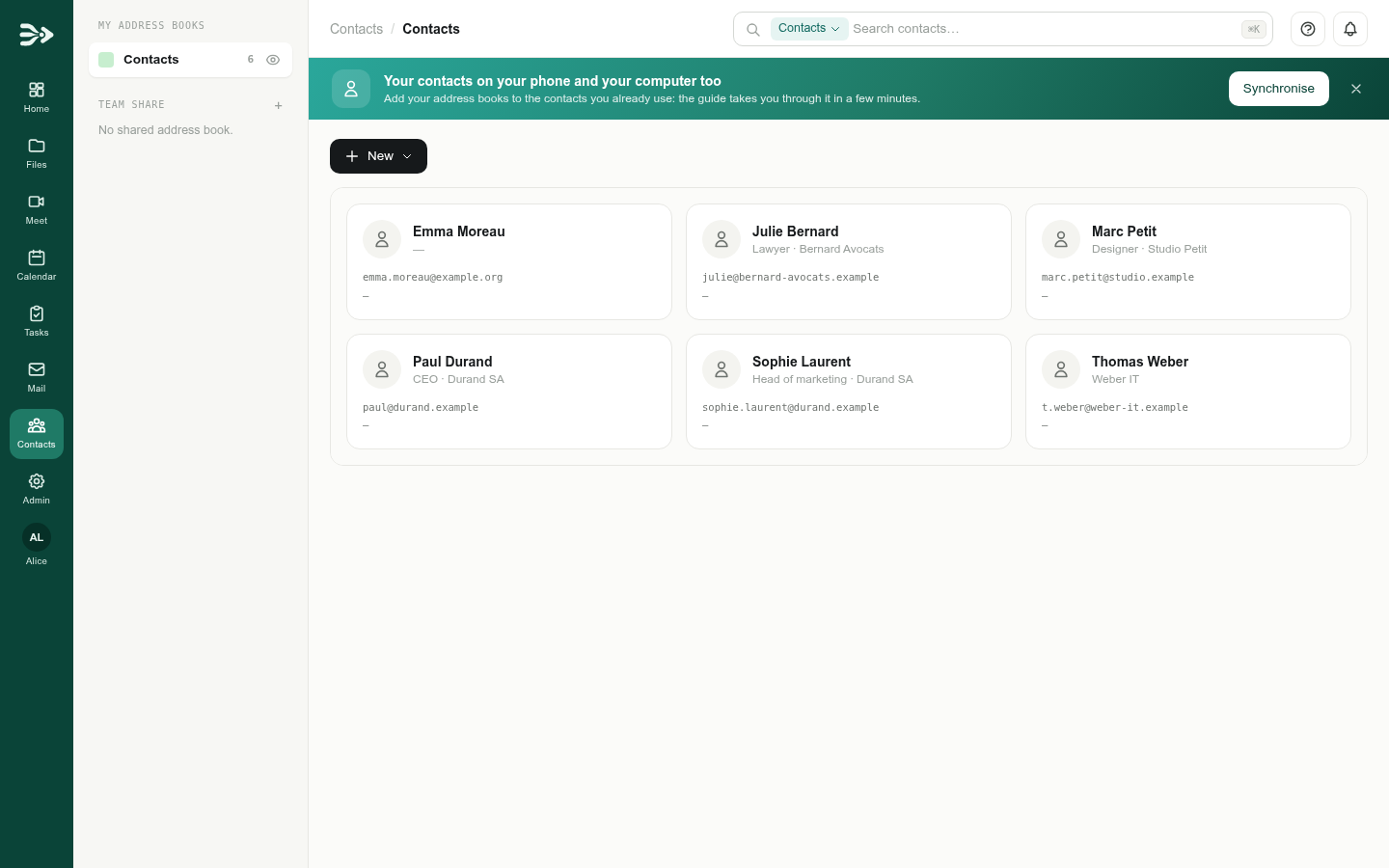Click email julie@bernard-avocats.example

point(791,278)
